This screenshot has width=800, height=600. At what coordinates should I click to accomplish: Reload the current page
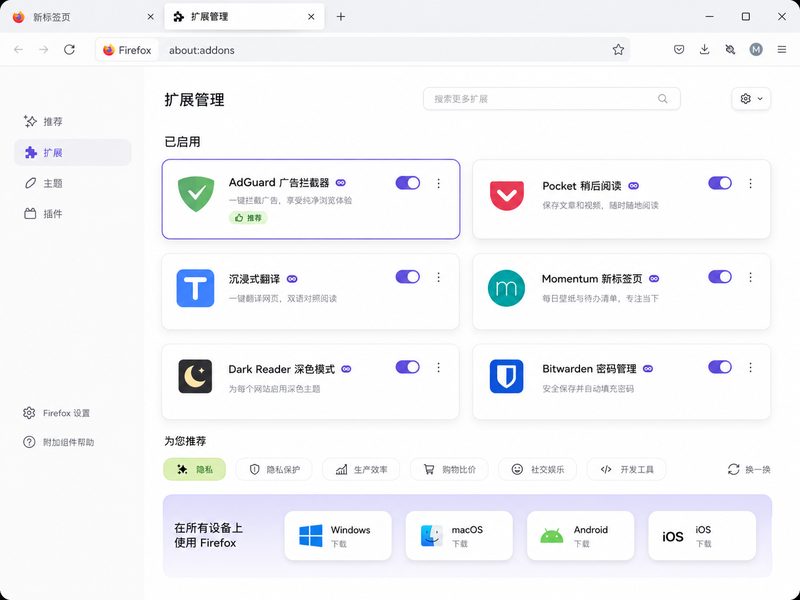pos(69,49)
